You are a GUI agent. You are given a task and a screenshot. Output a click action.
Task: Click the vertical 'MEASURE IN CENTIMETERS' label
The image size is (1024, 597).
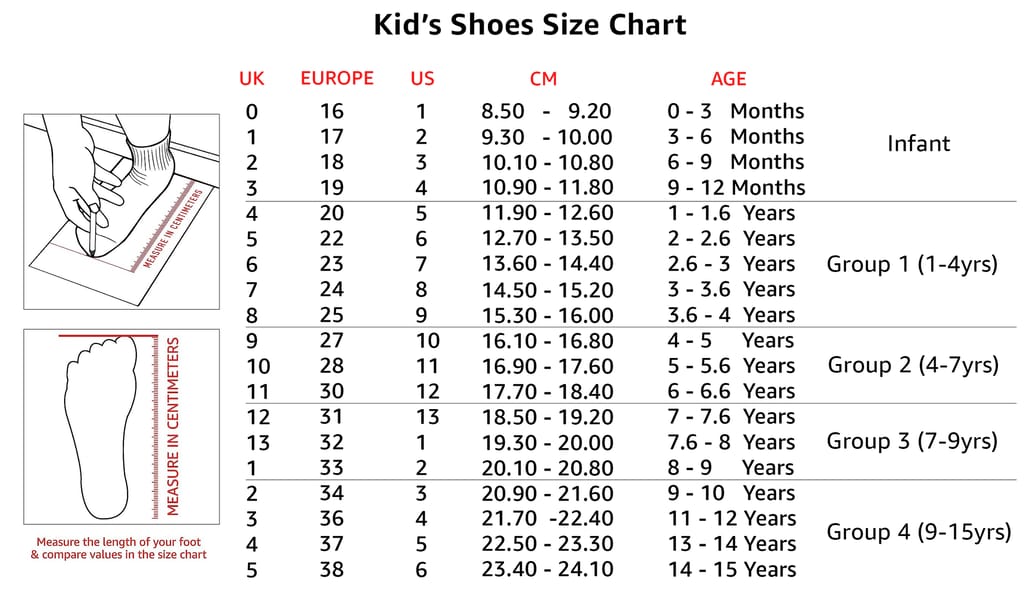(174, 426)
